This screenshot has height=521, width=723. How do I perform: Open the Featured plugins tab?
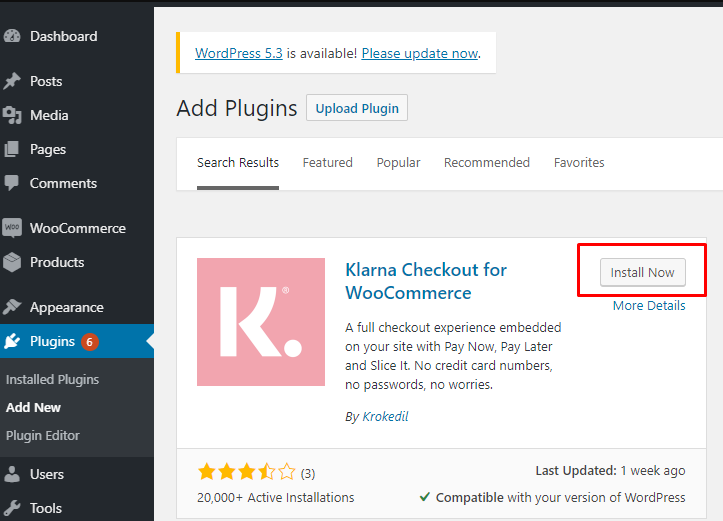327,163
